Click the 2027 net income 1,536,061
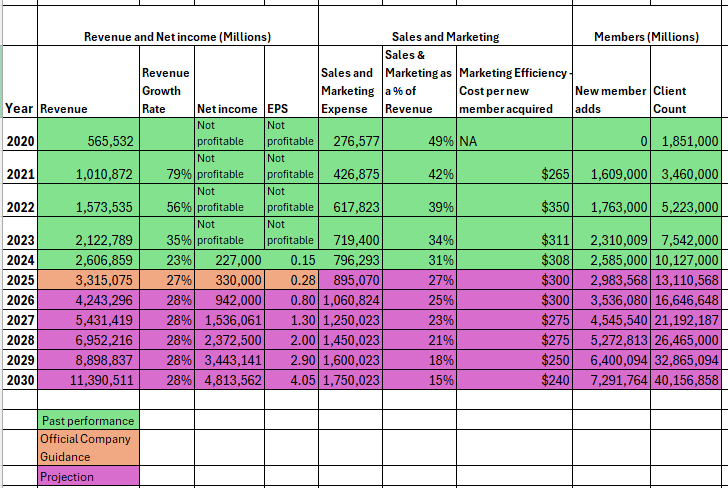This screenshot has height=488, width=728. click(229, 320)
